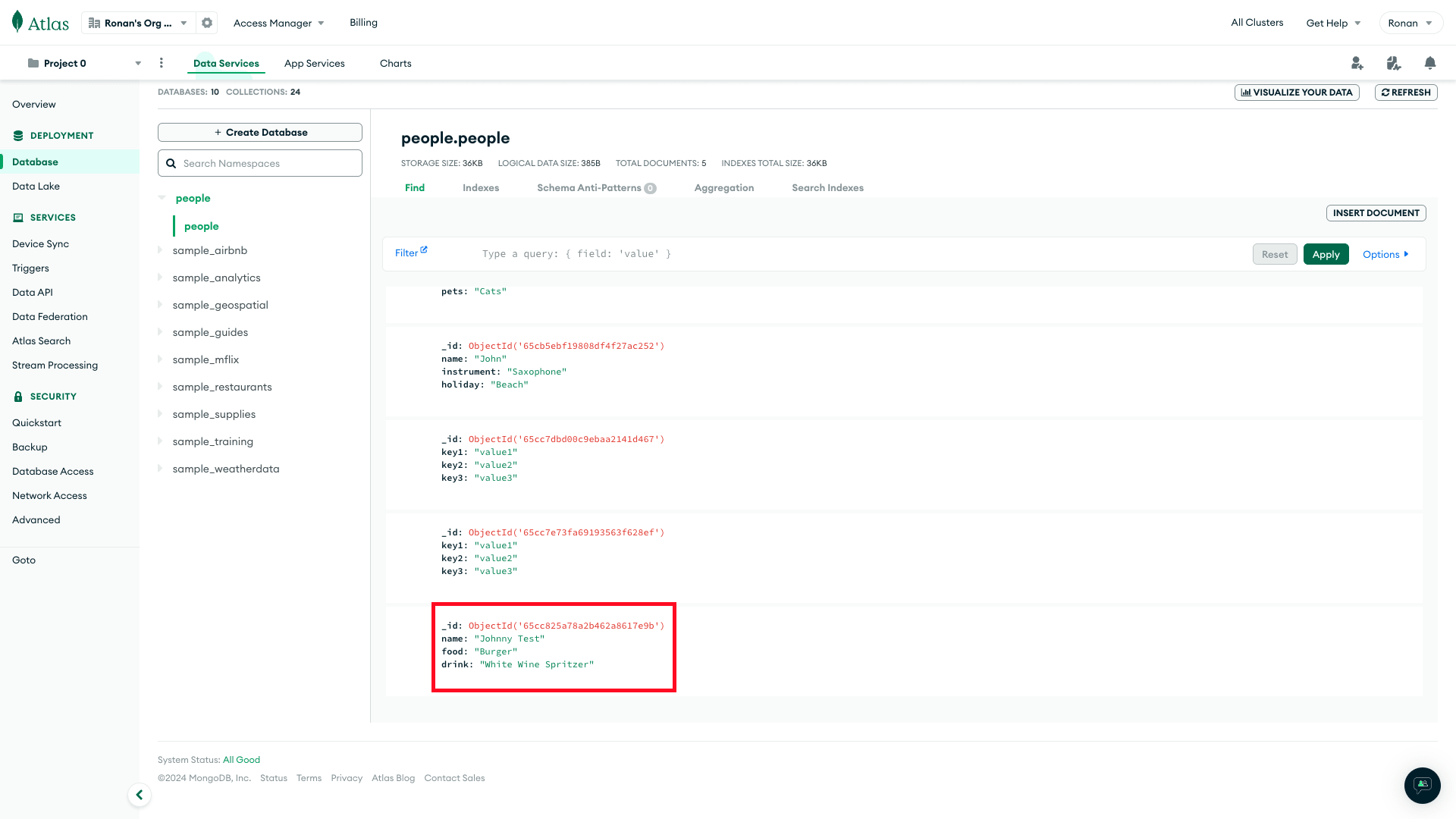Image resolution: width=1456 pixels, height=819 pixels.
Task: Open All Clusters link
Action: [1257, 23]
